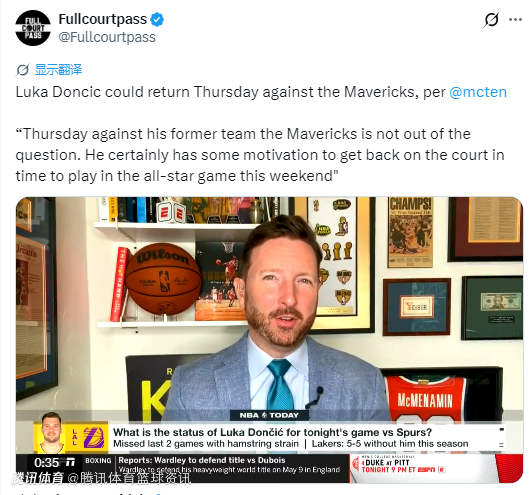Show the tweet translation via 显示翻译

pos(58,70)
